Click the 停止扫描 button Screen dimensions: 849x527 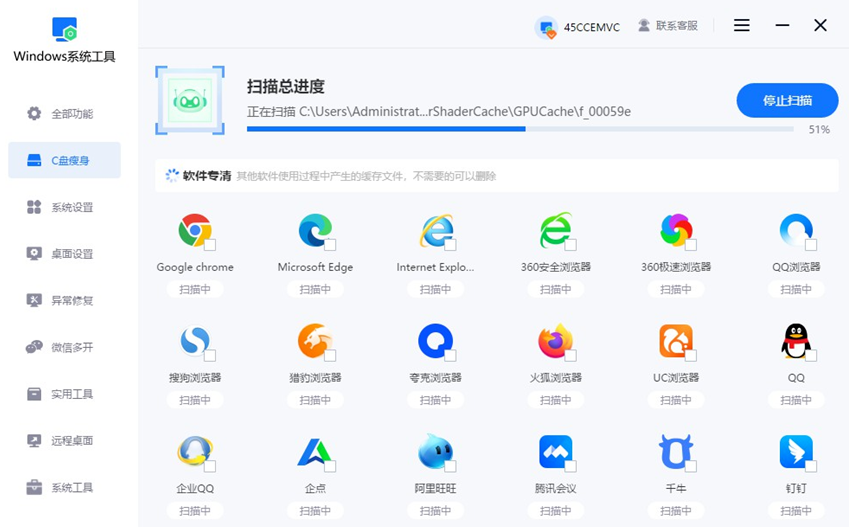point(787,100)
